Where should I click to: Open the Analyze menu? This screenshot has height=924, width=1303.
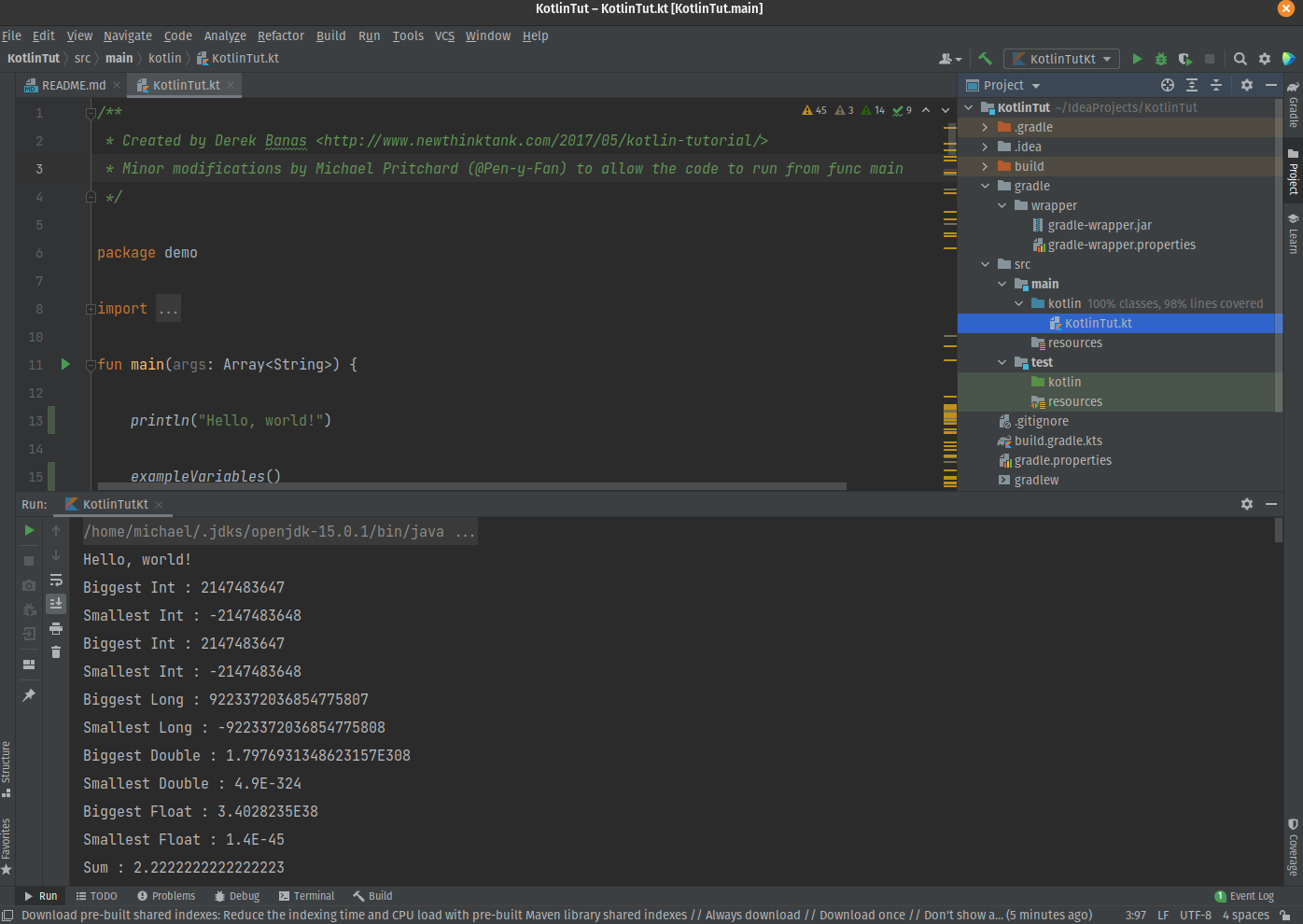[x=225, y=35]
